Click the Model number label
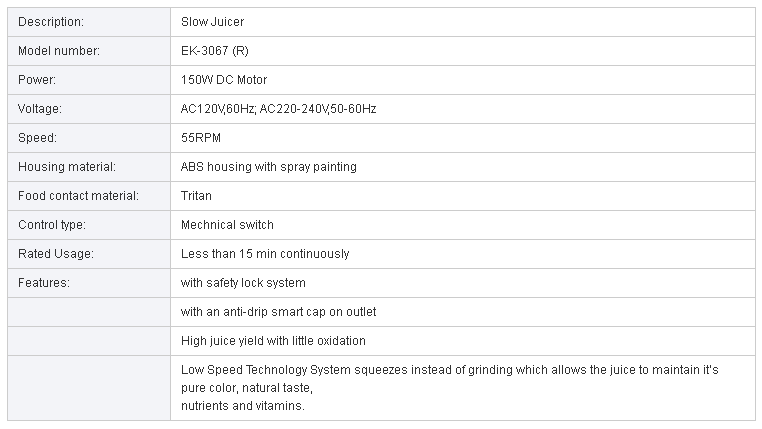Screen dimensions: 762x429 [59, 51]
